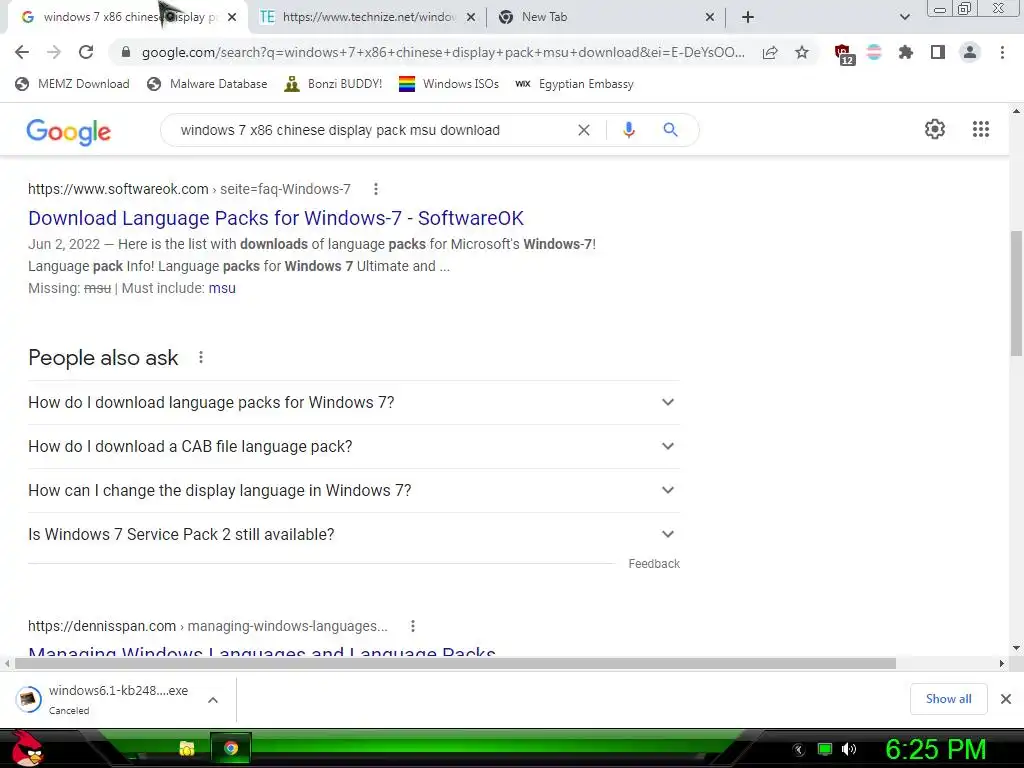The width and height of the screenshot is (1024, 768).
Task: Switch to the technize.net tab
Action: click(x=367, y=17)
